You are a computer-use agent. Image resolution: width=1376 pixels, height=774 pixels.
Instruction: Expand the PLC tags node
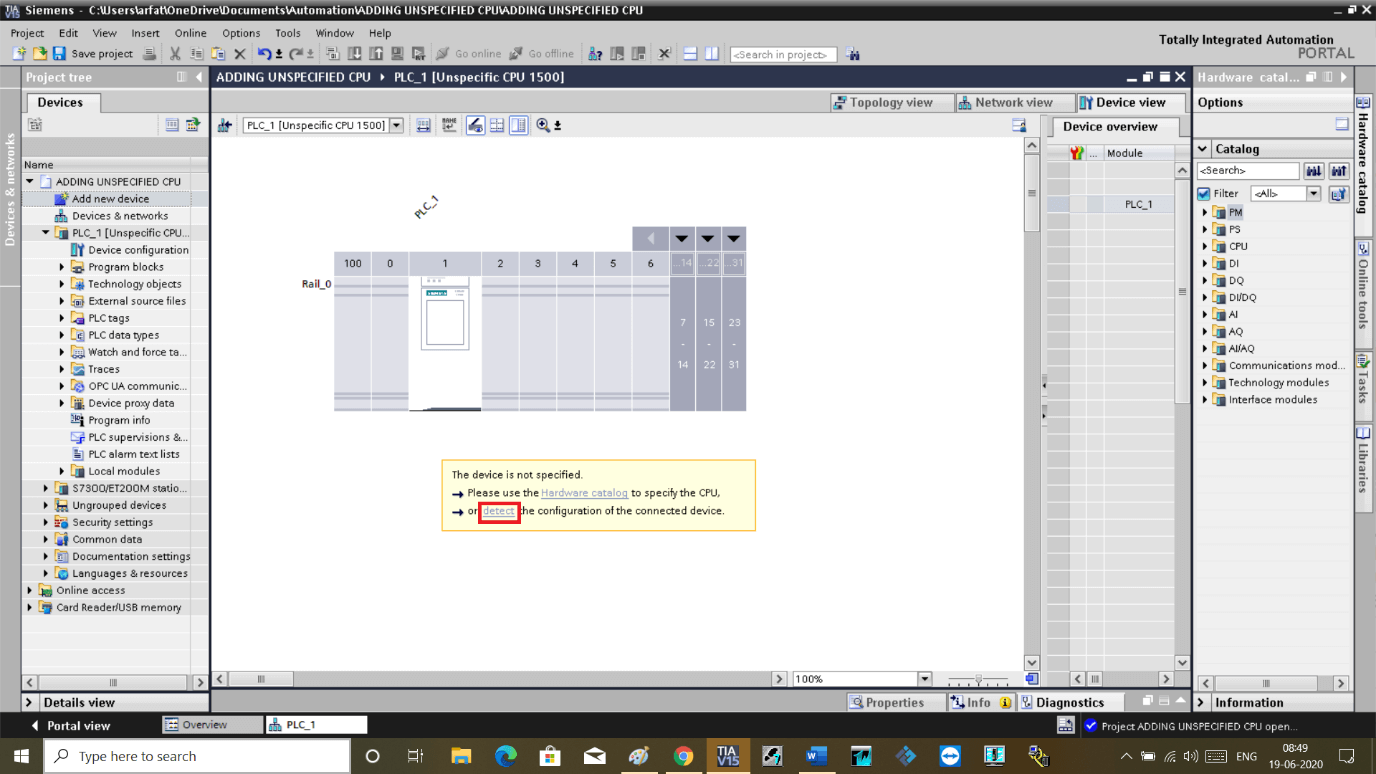click(x=62, y=318)
